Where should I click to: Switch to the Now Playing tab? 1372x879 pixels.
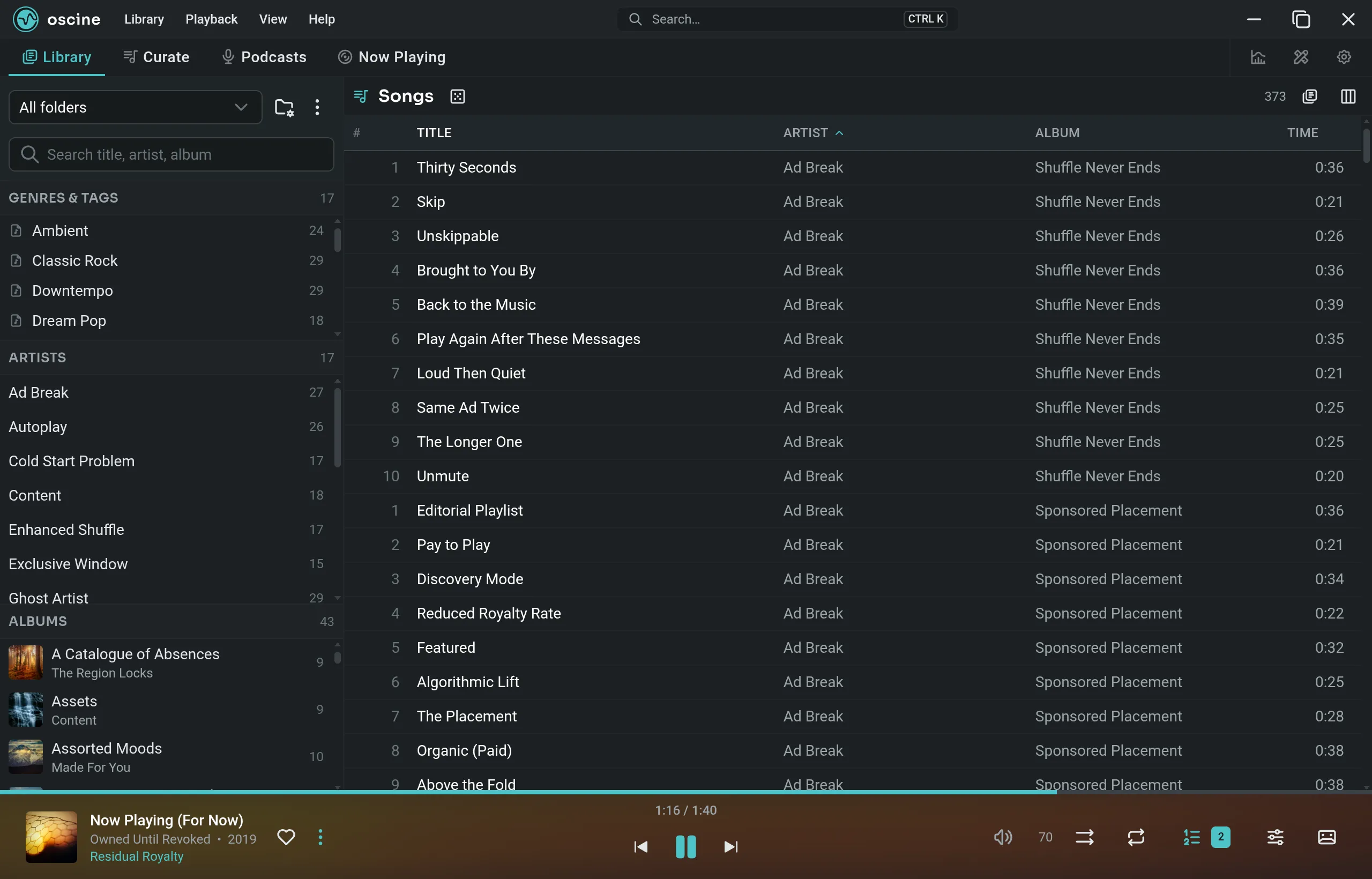(x=392, y=57)
